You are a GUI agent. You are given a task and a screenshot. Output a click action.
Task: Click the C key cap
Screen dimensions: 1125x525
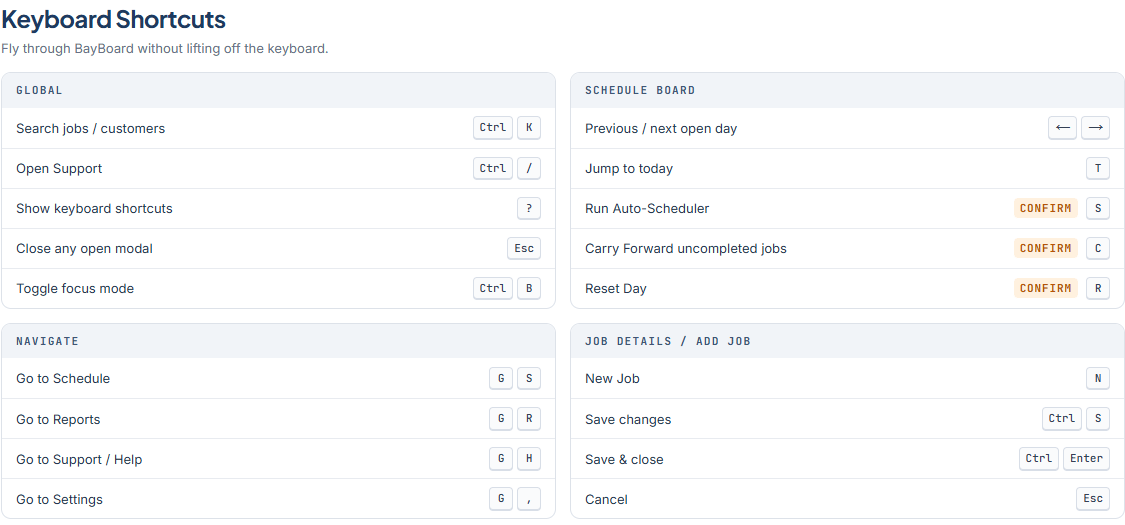click(x=1098, y=249)
